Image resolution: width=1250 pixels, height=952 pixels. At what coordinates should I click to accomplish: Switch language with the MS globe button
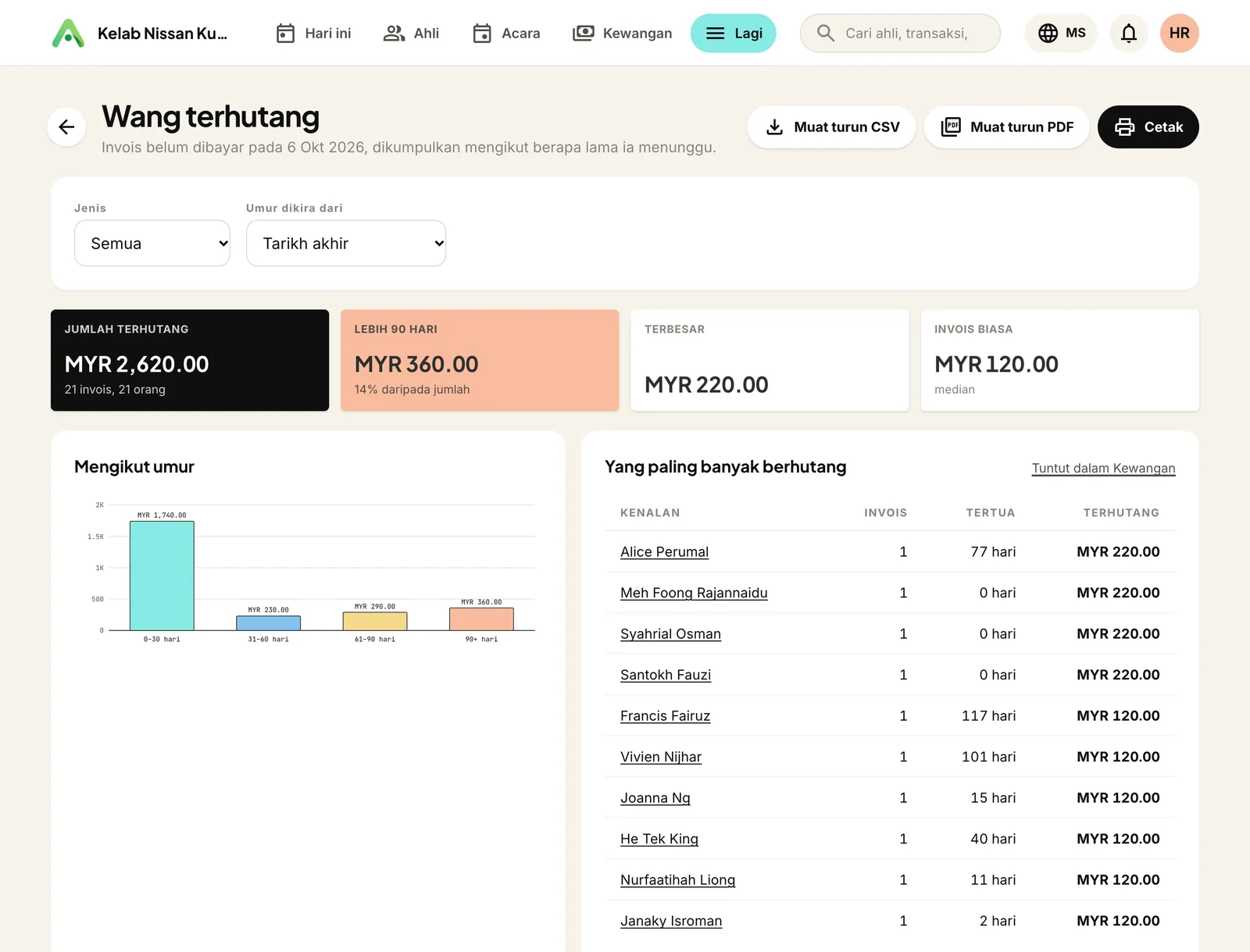[1061, 33]
